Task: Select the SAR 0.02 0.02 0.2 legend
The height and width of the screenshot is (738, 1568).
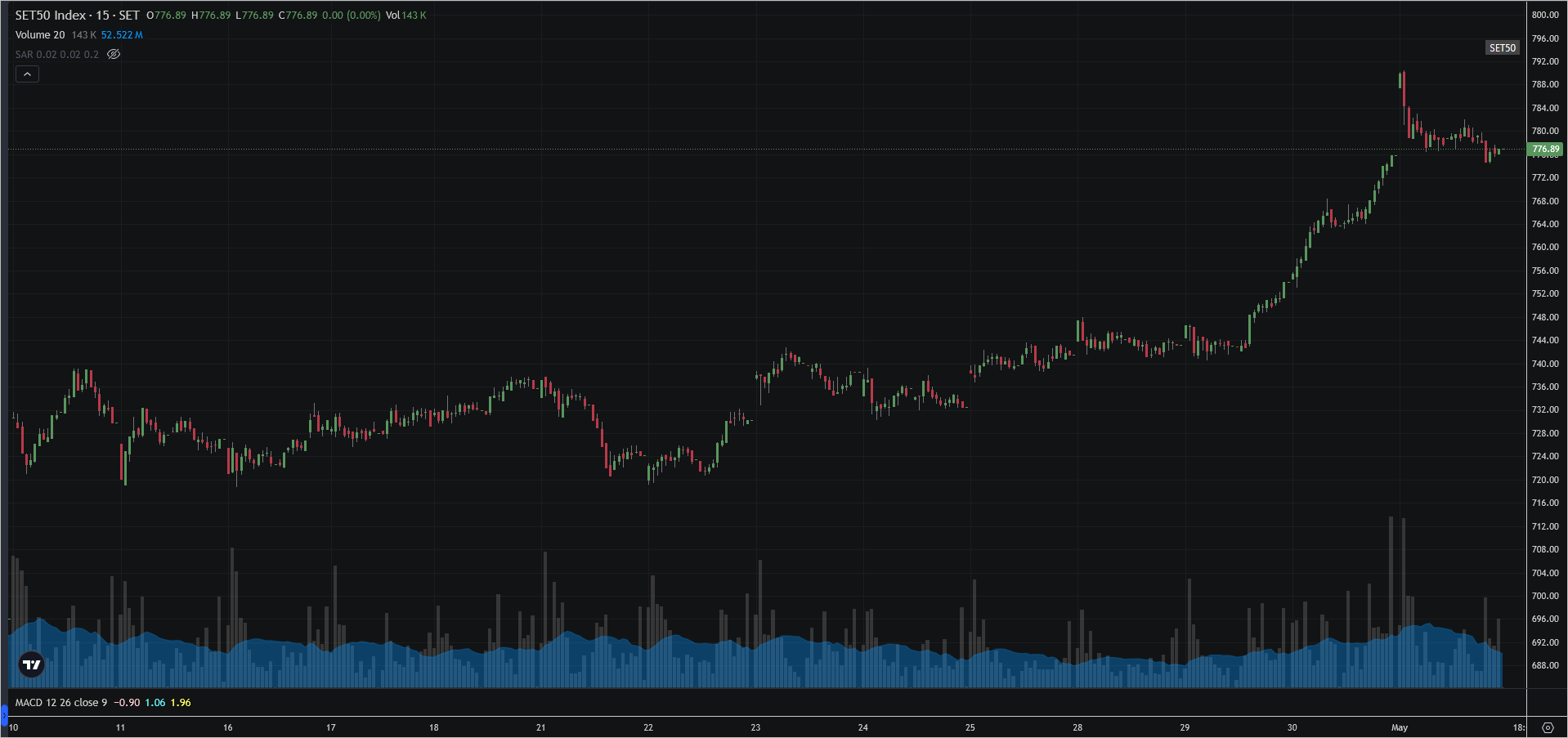Action: coord(56,55)
